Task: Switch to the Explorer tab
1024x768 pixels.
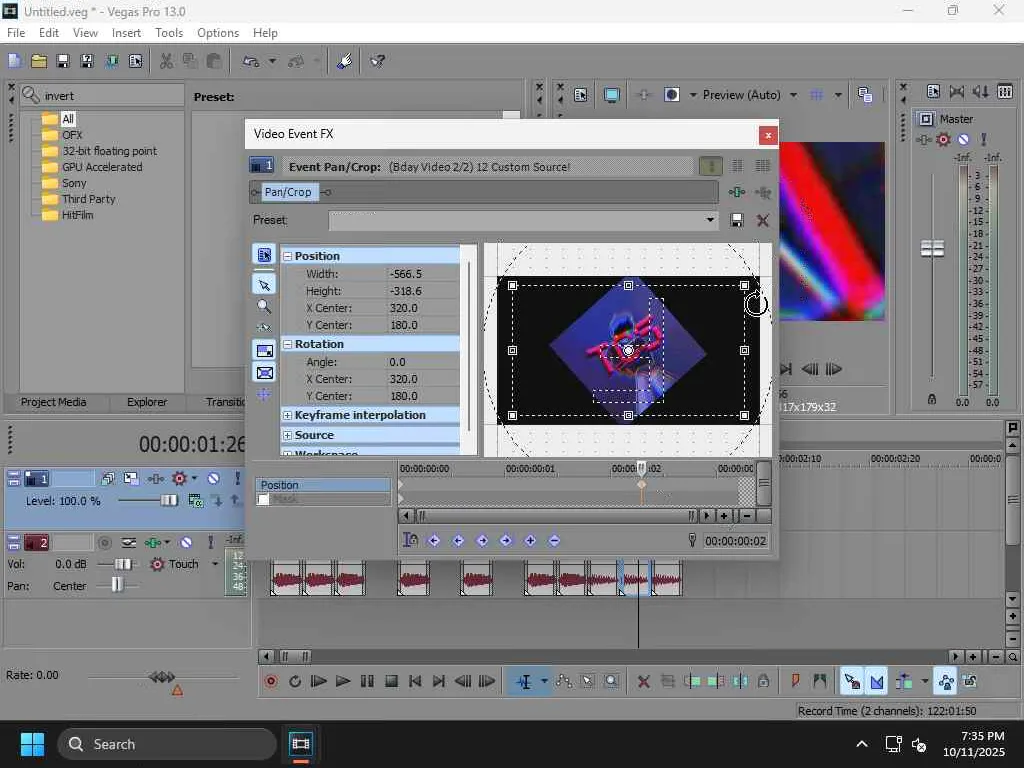Action: (147, 402)
